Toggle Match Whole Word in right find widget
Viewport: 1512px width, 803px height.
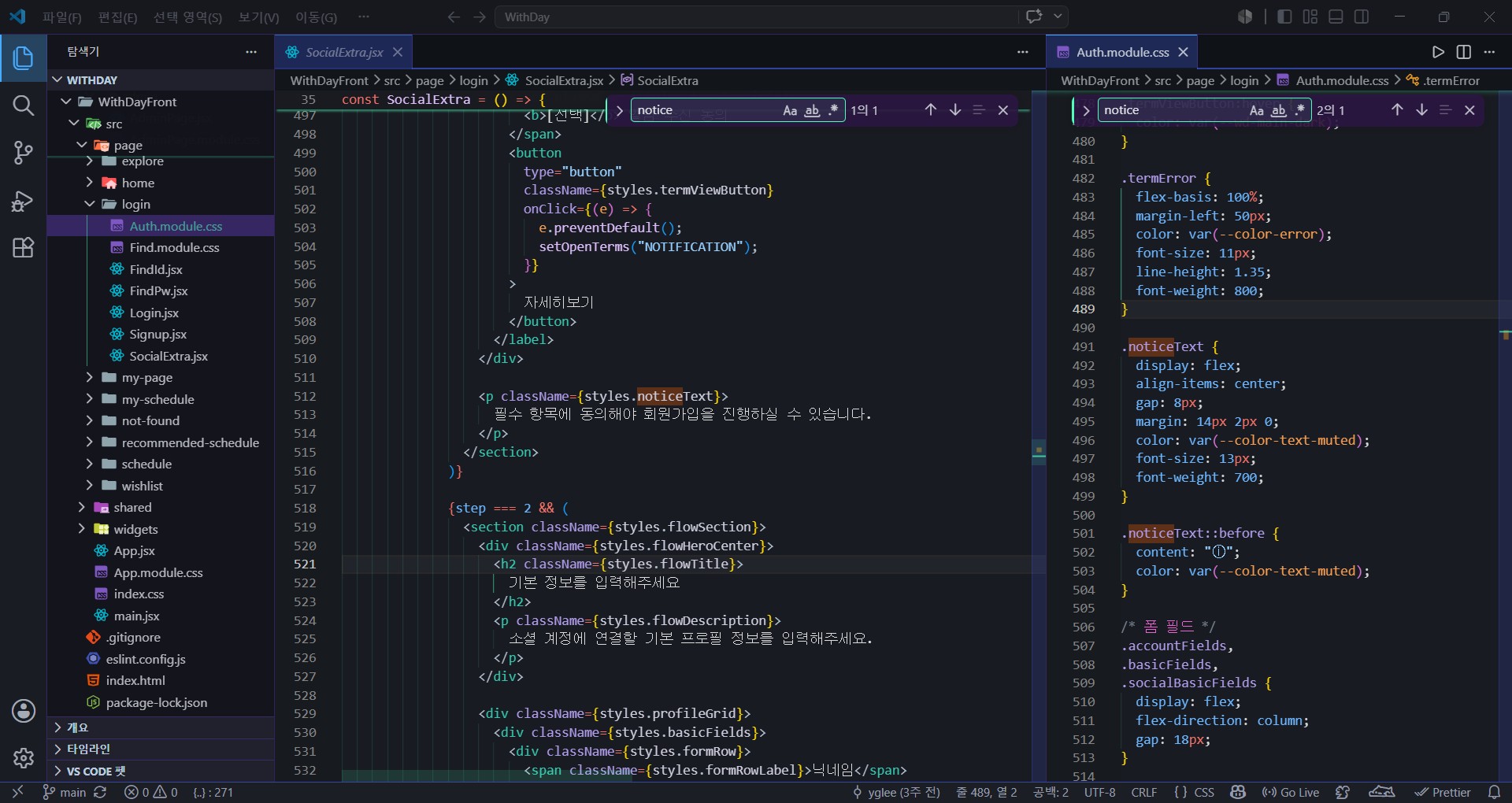[1279, 110]
